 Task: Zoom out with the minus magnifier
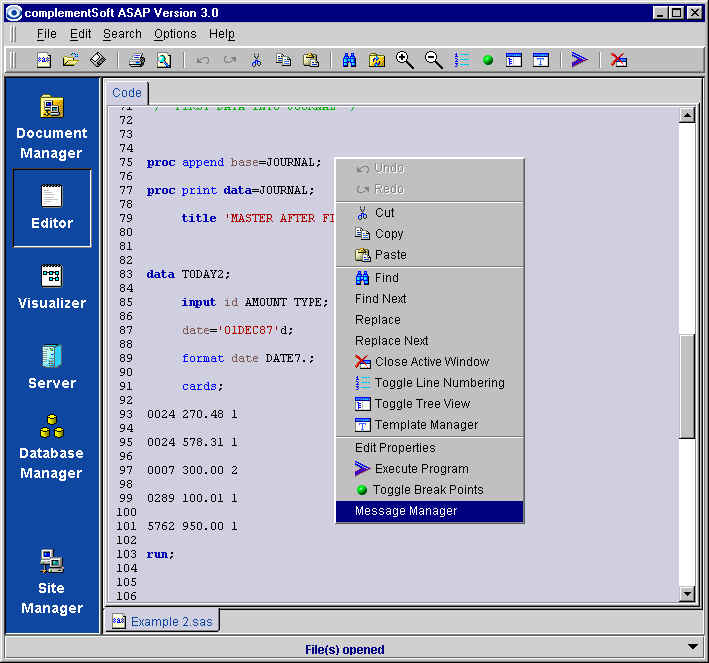click(433, 60)
